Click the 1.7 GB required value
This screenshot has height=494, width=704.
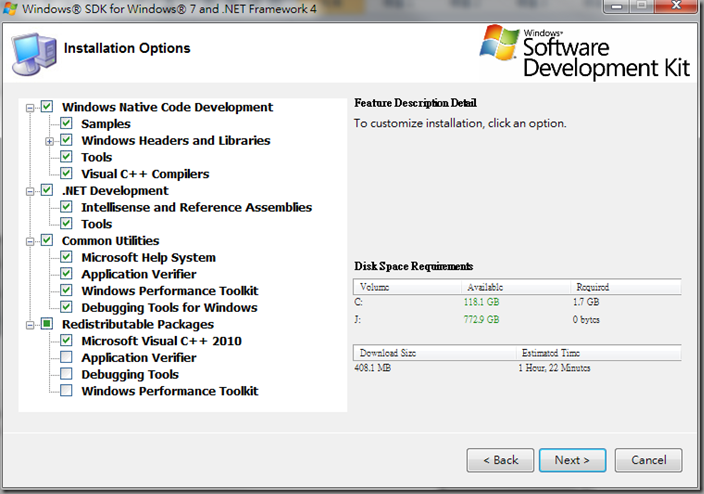click(586, 302)
